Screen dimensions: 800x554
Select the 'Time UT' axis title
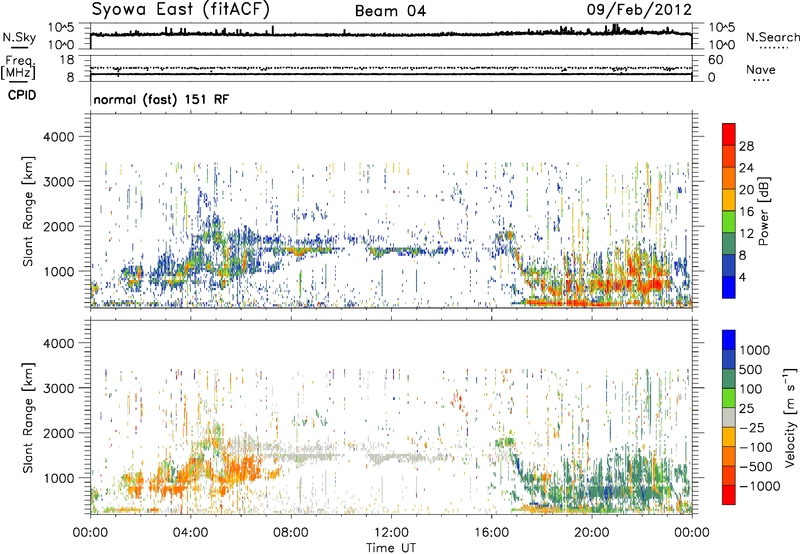click(x=391, y=548)
